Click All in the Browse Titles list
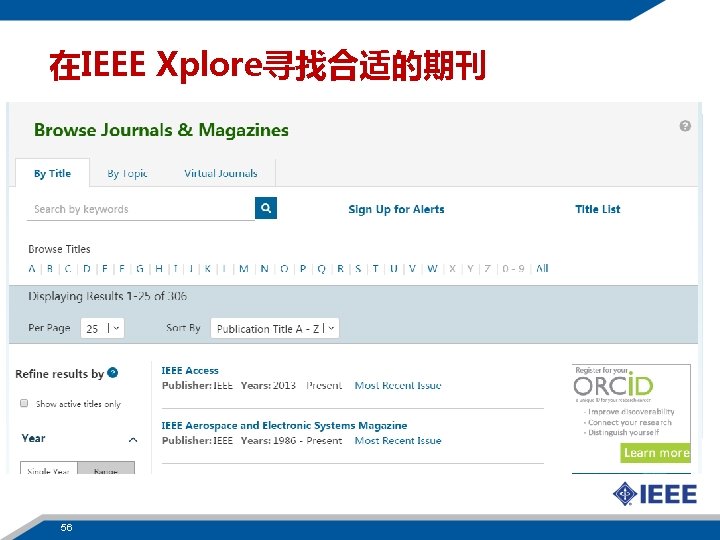Viewport: 720px width, 540px height. pyautogui.click(x=542, y=269)
